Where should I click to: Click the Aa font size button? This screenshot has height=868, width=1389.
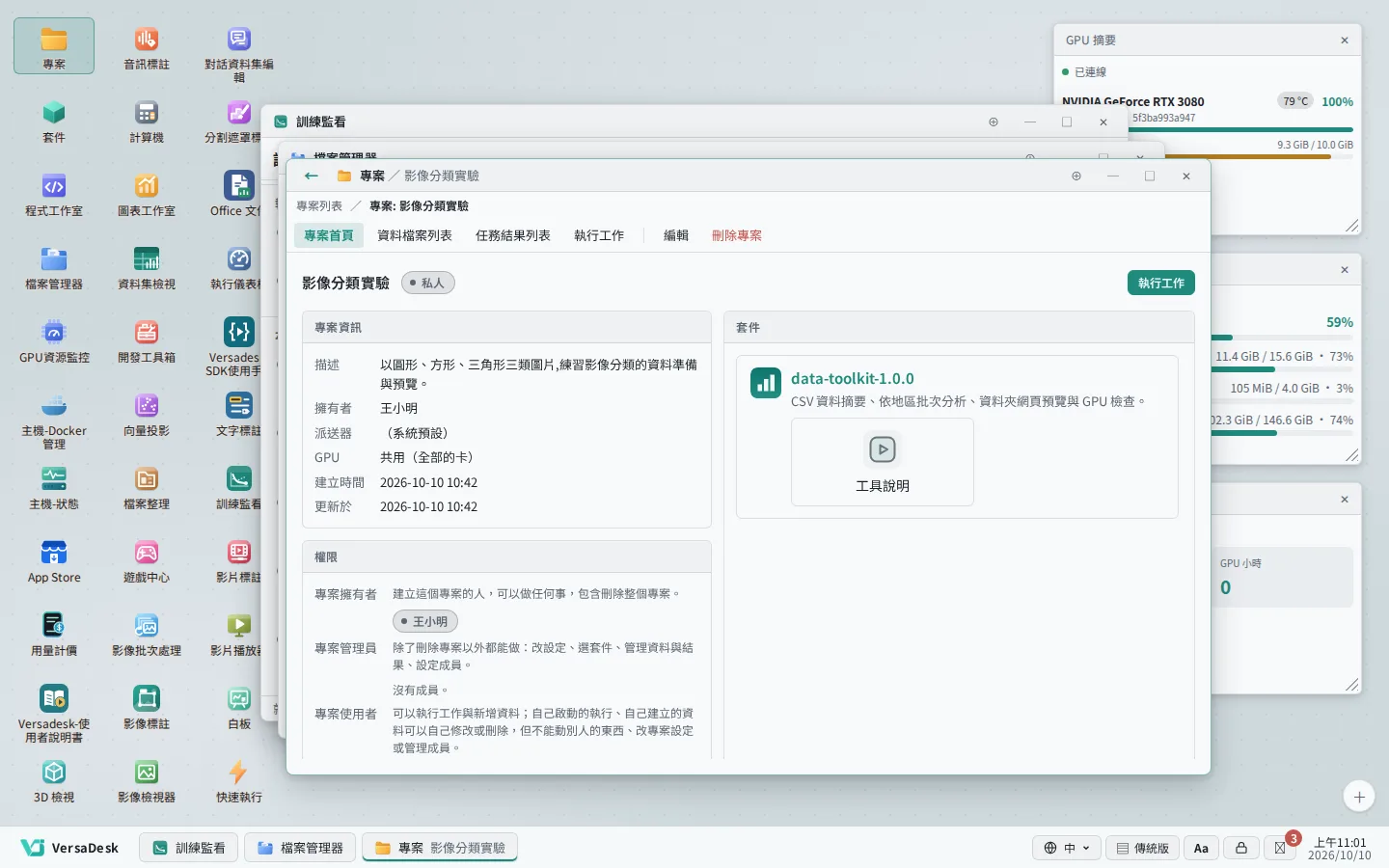[1201, 848]
